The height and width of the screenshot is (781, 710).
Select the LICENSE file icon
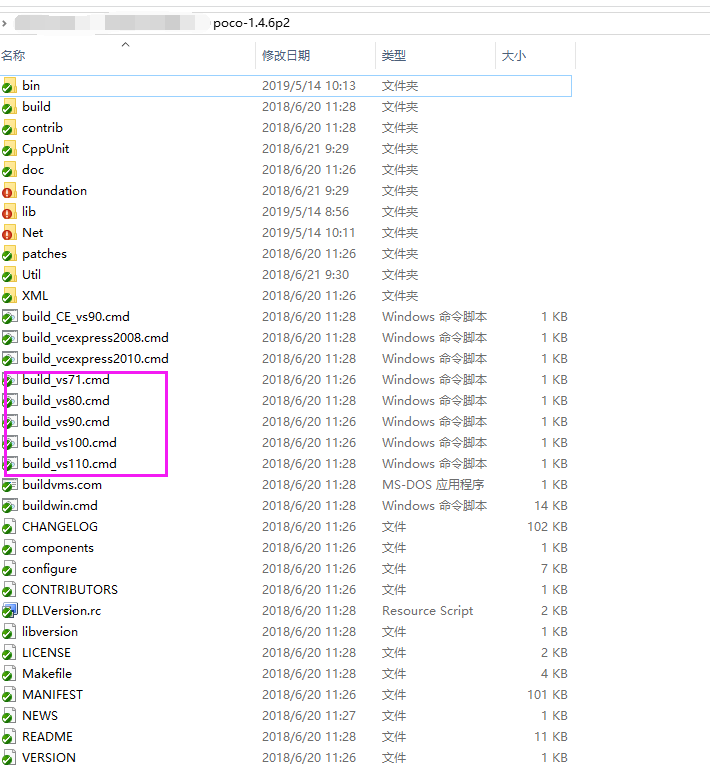(9, 652)
